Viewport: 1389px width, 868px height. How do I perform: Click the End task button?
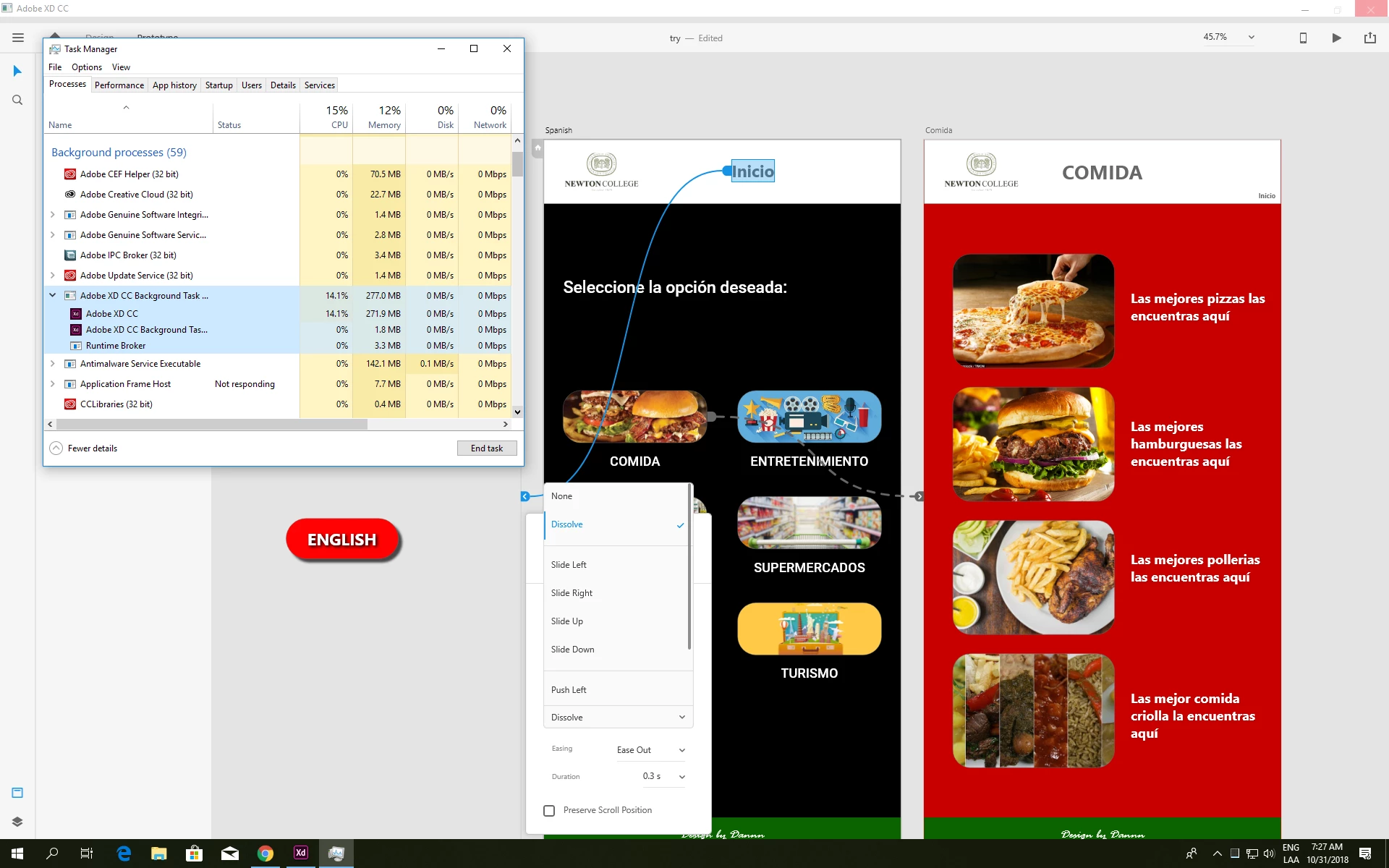click(486, 448)
